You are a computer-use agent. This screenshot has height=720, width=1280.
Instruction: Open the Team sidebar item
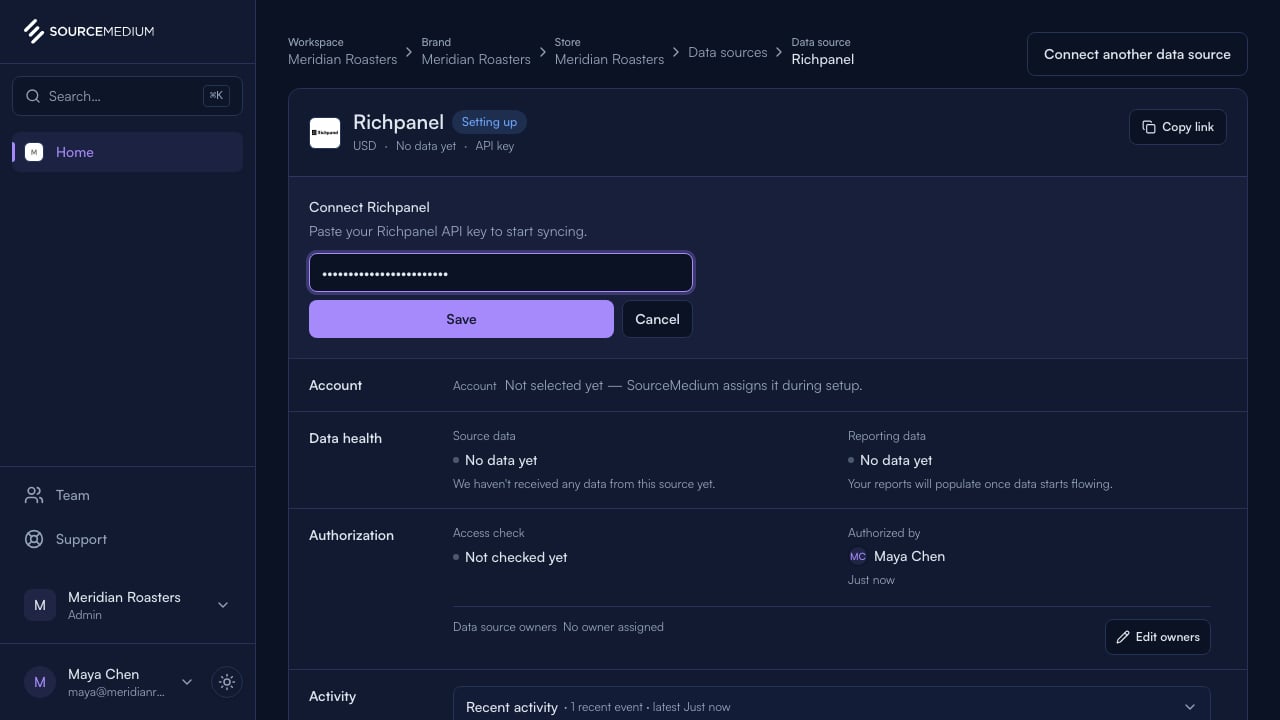(x=128, y=495)
